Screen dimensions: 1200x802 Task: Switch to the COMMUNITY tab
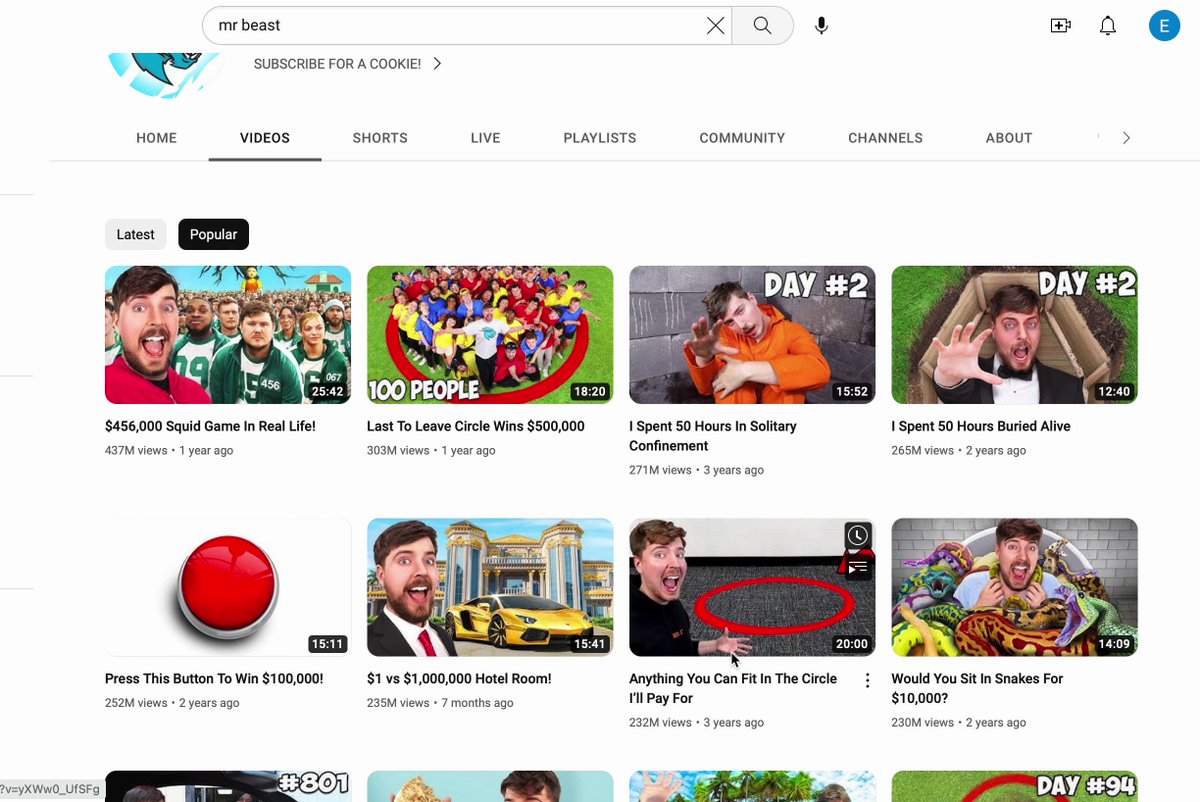(742, 138)
